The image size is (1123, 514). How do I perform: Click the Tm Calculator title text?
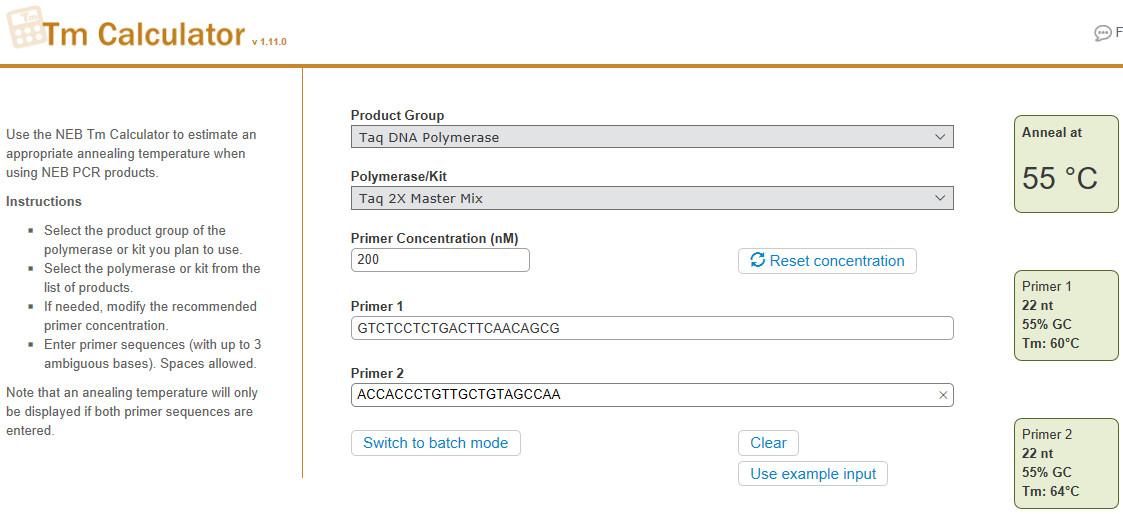click(144, 35)
